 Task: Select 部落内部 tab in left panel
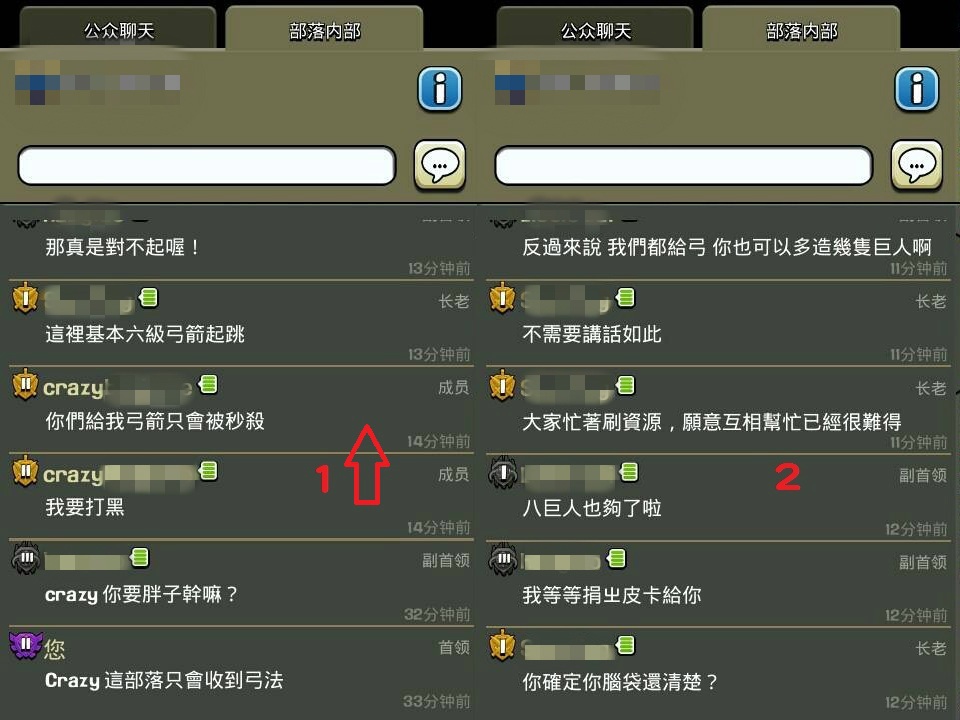pos(324,31)
